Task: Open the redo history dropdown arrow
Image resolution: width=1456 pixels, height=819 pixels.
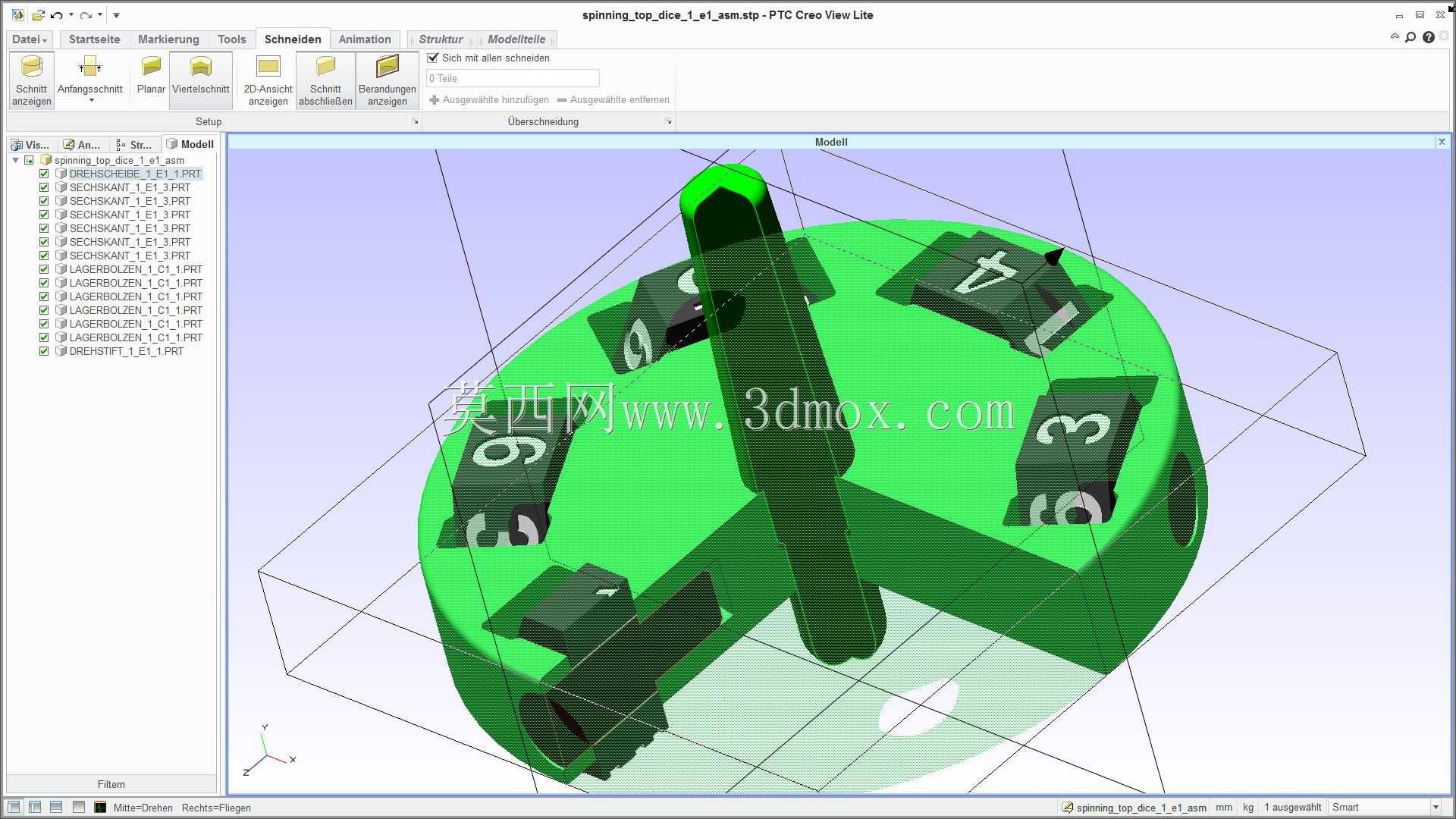Action: tap(100, 15)
